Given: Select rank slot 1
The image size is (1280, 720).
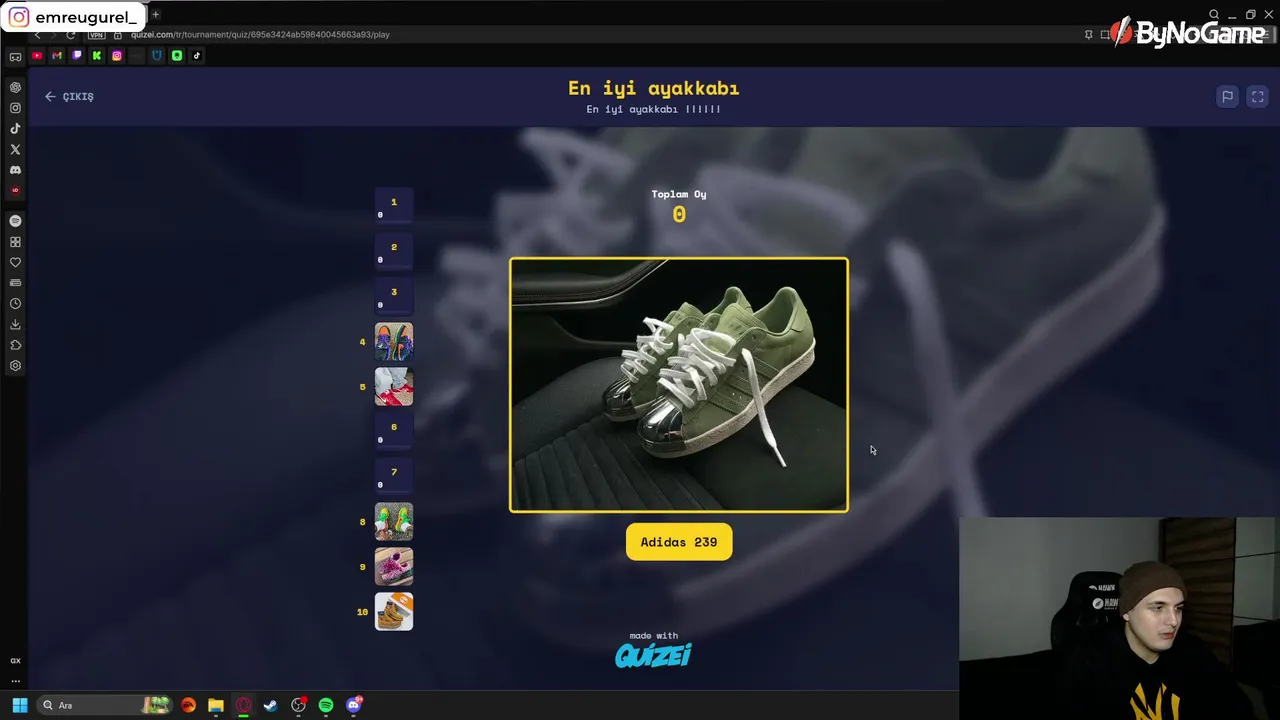Looking at the screenshot, I should point(394,207).
